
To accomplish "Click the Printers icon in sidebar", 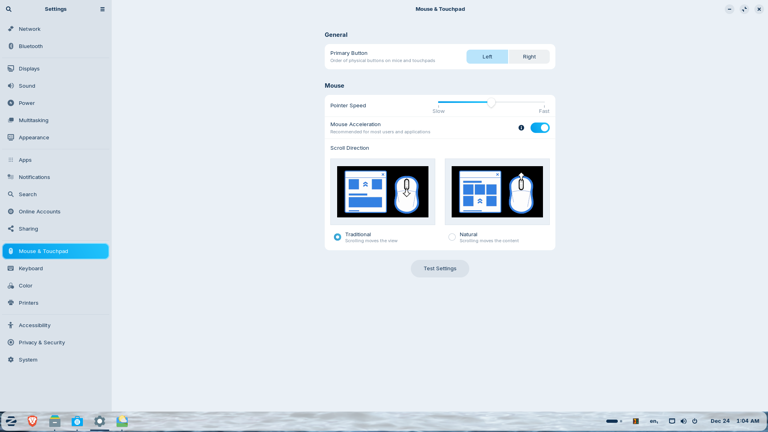I will (x=11, y=303).
